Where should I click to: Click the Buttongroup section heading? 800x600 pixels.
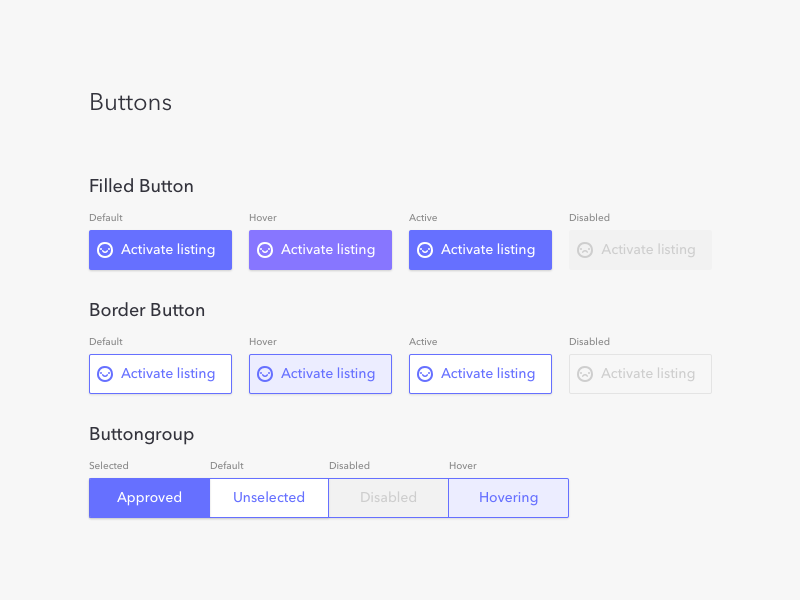click(x=141, y=434)
